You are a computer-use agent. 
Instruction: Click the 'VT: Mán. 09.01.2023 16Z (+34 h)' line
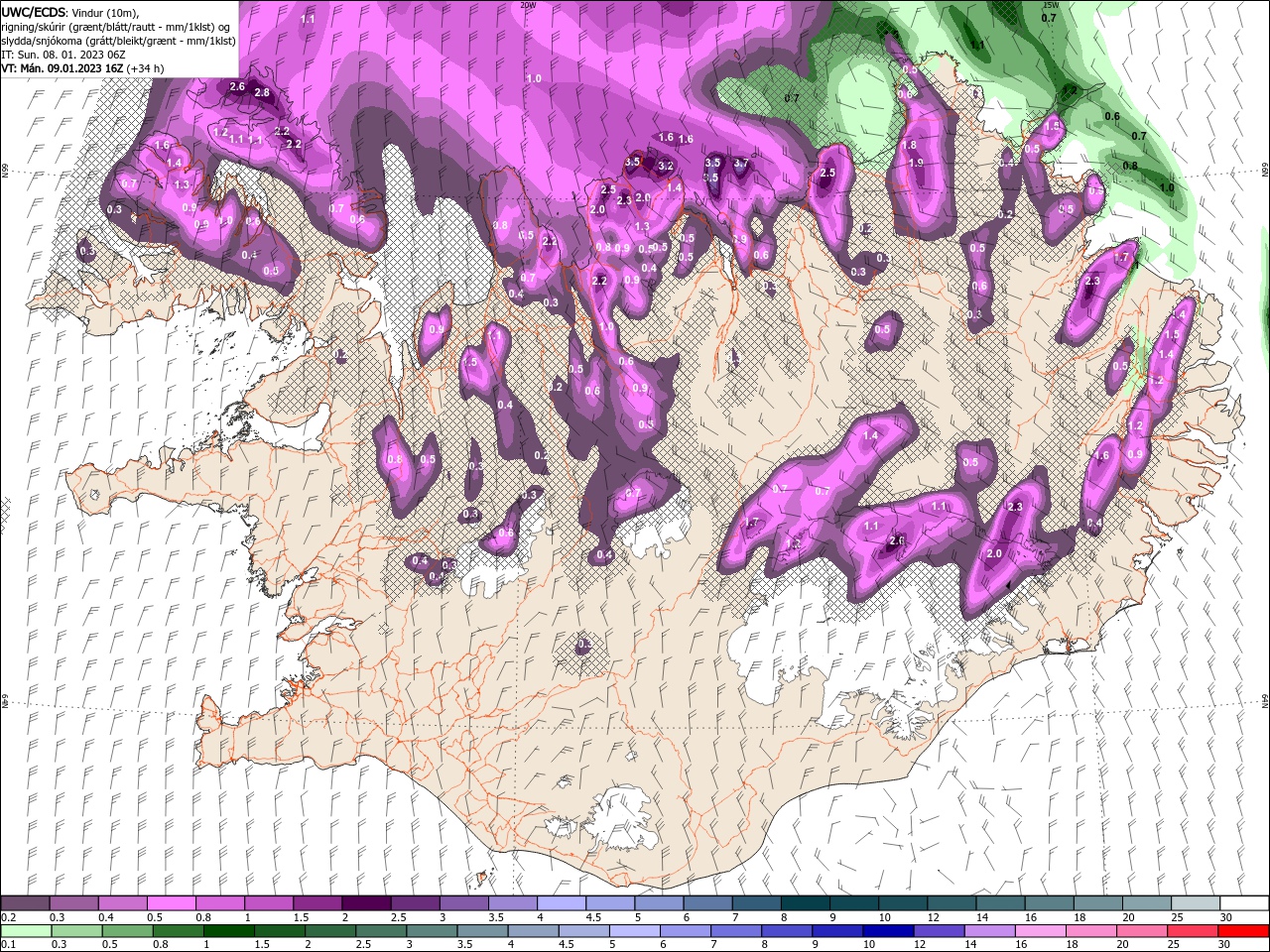[82, 68]
